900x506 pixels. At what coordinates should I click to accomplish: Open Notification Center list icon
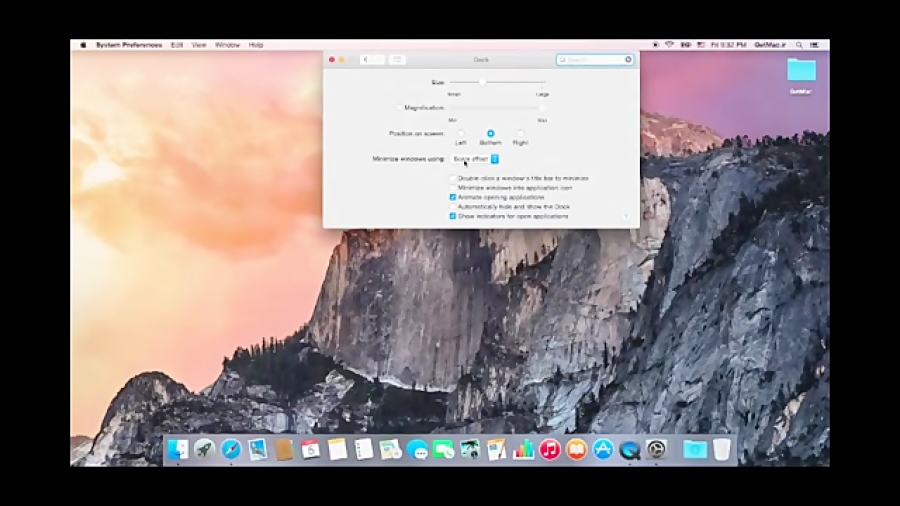click(814, 45)
